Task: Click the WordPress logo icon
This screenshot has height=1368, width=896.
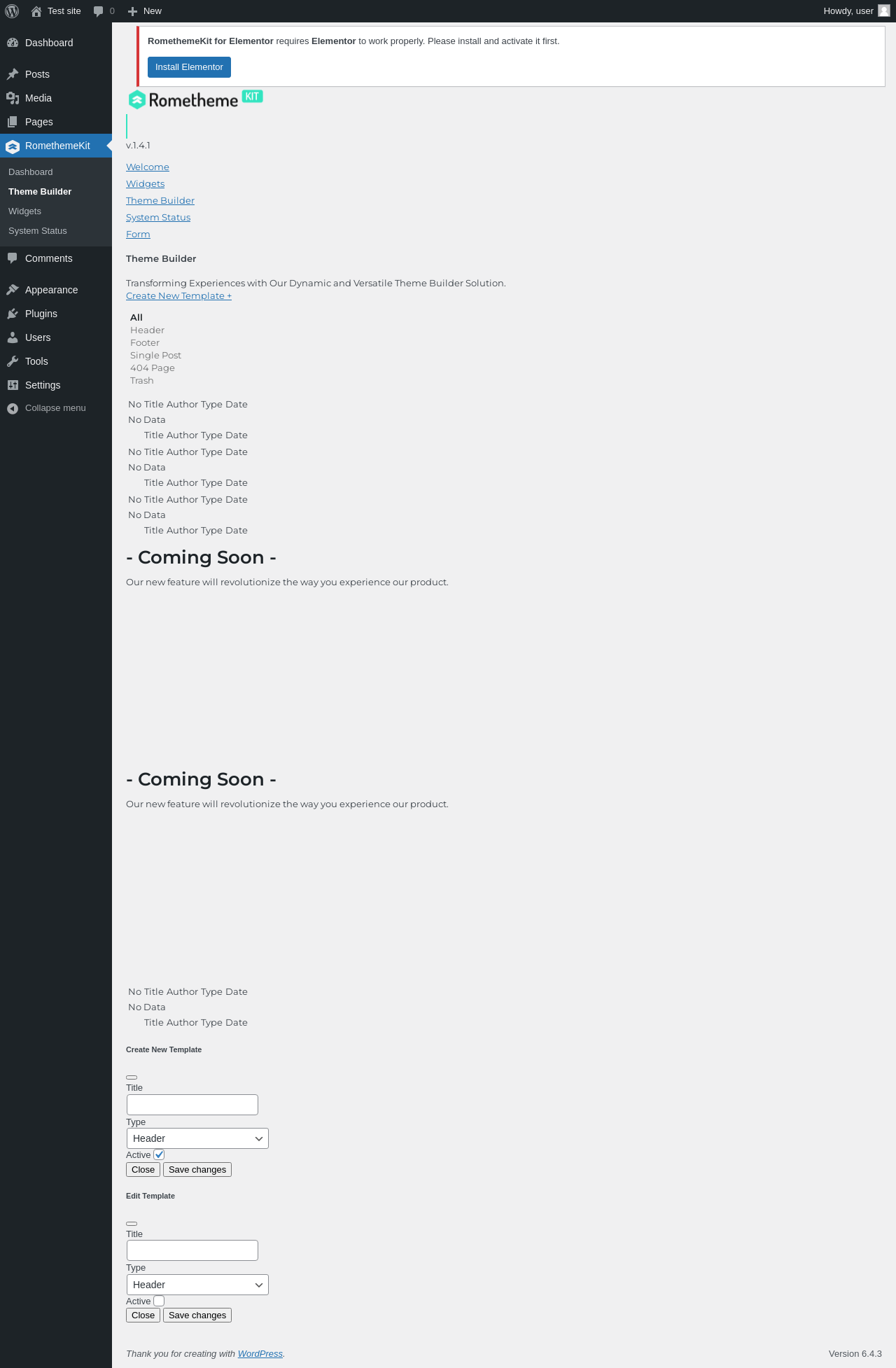Action: [12, 11]
